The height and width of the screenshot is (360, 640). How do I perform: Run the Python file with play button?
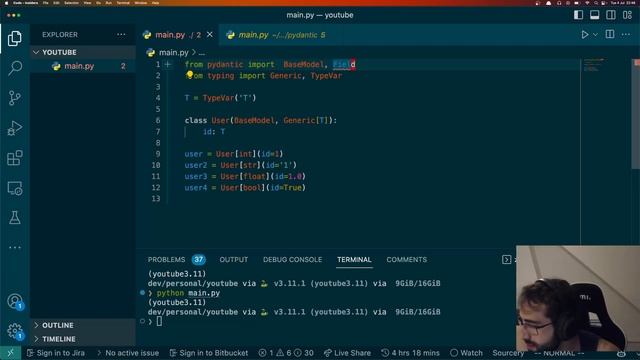[584, 35]
